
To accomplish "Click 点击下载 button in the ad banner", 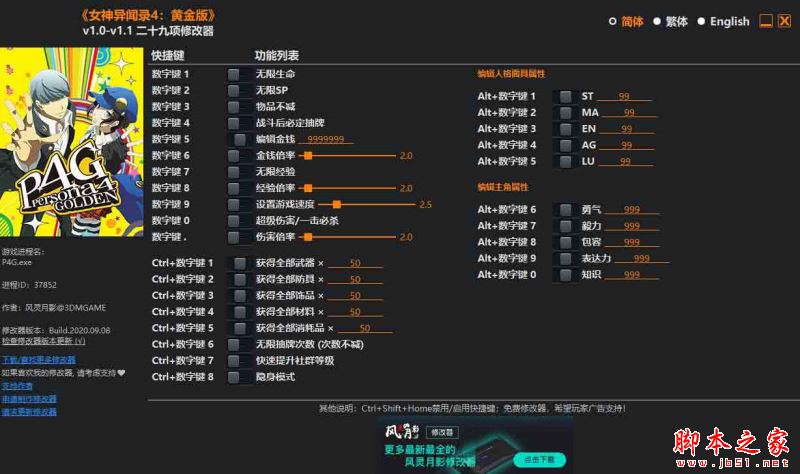I will coord(540,460).
